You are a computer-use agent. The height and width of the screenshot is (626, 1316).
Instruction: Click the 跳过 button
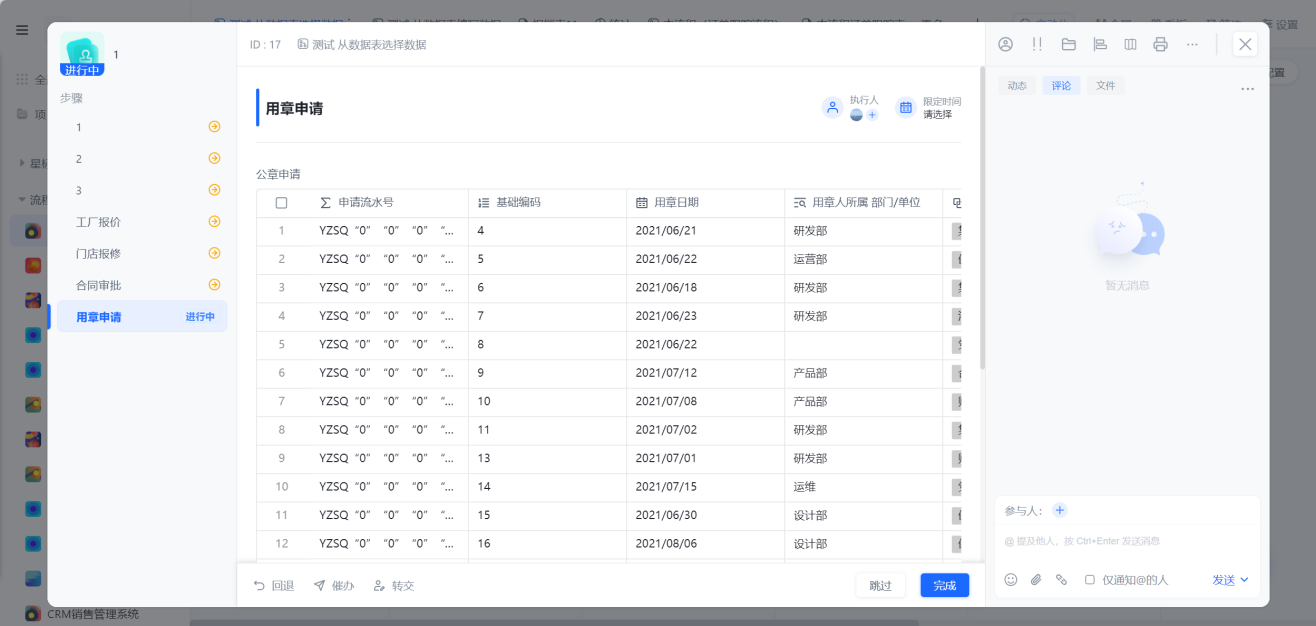[x=880, y=585]
